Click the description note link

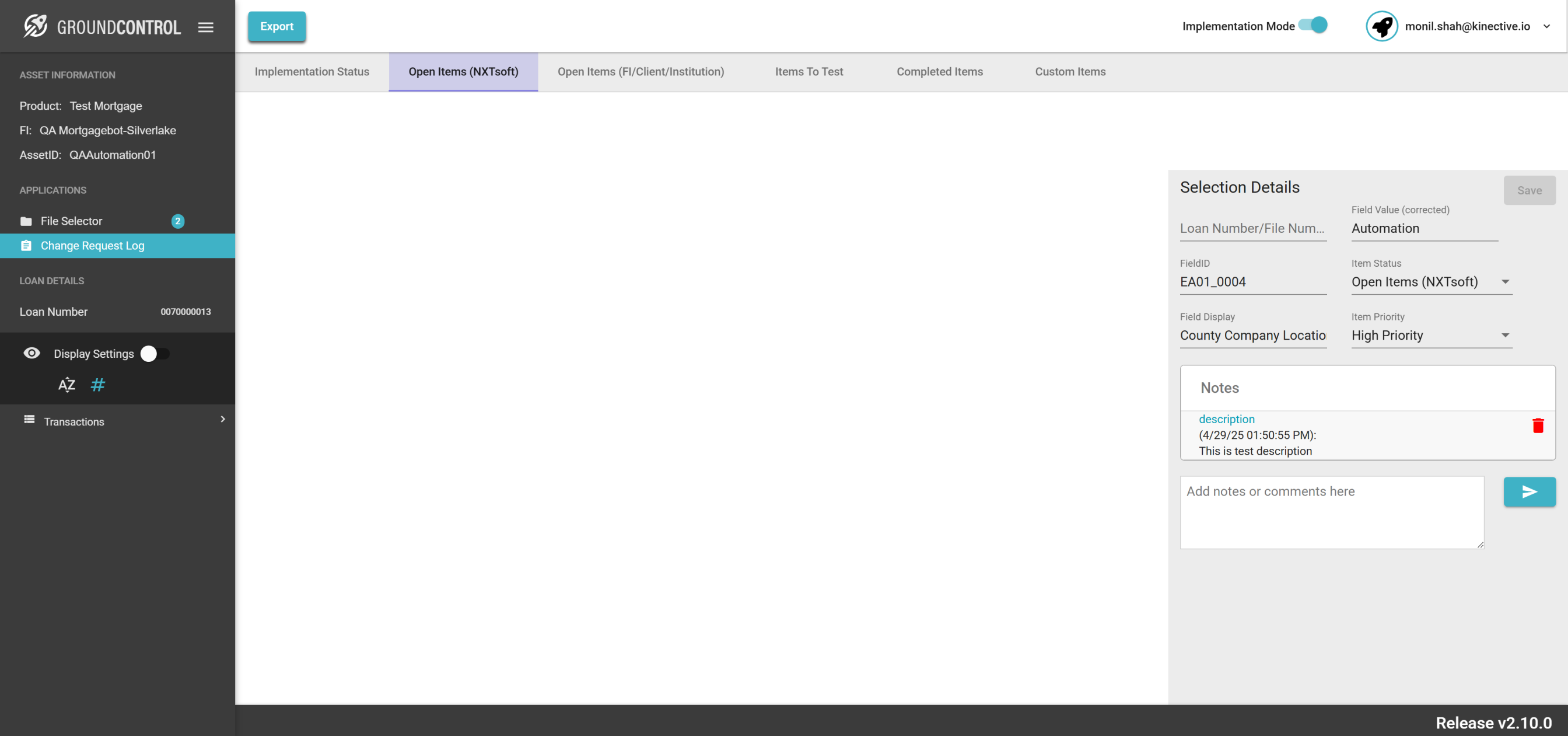coord(1226,419)
